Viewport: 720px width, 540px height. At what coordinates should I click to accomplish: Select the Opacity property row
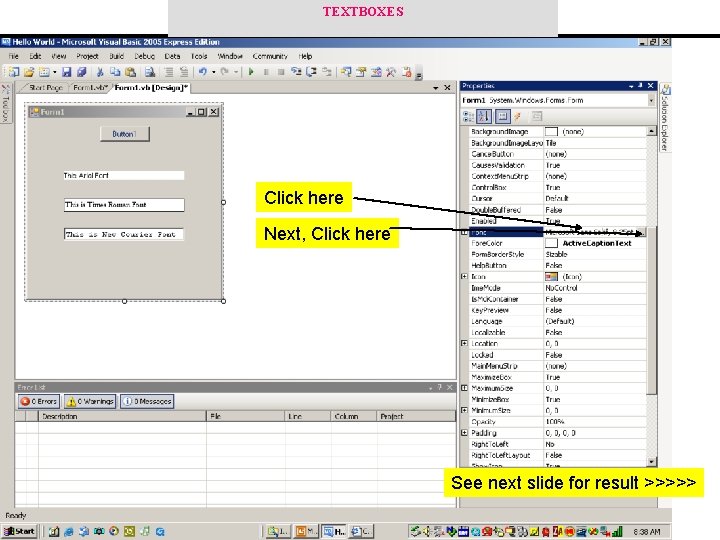coord(553,422)
